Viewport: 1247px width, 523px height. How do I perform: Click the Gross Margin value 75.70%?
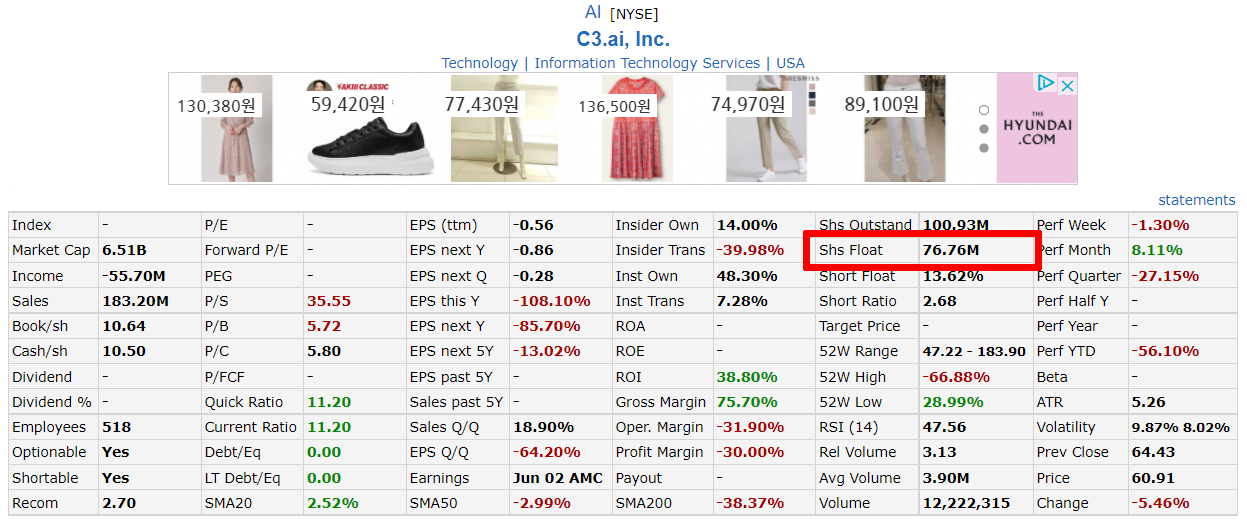tap(747, 402)
